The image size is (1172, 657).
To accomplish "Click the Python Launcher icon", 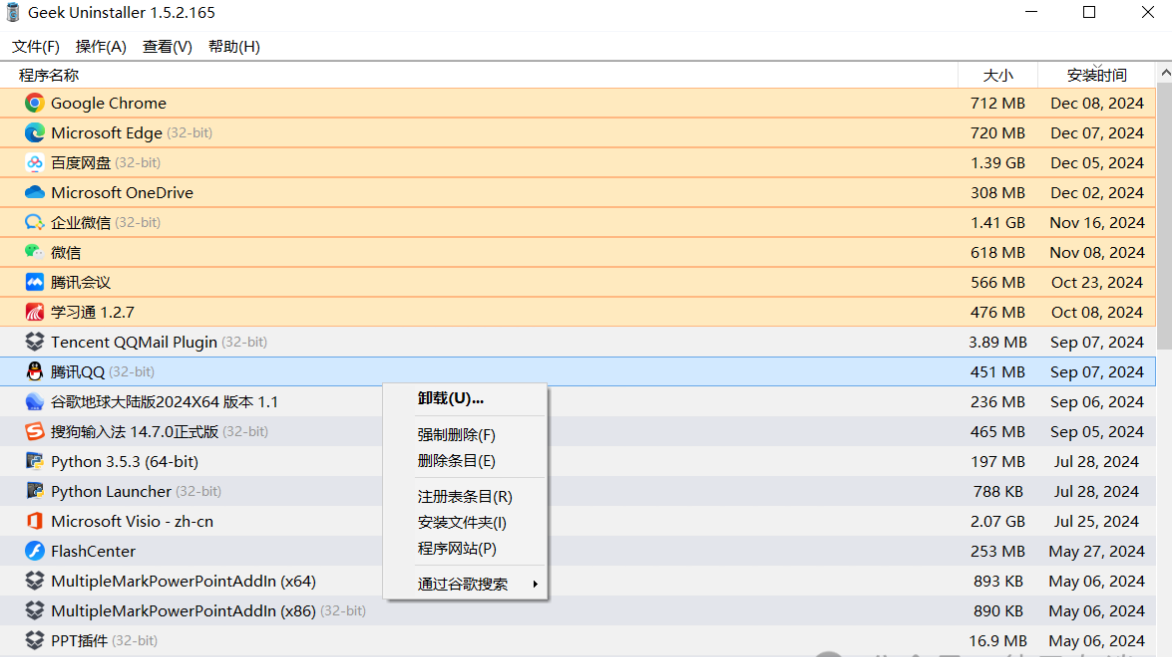I will (34, 491).
